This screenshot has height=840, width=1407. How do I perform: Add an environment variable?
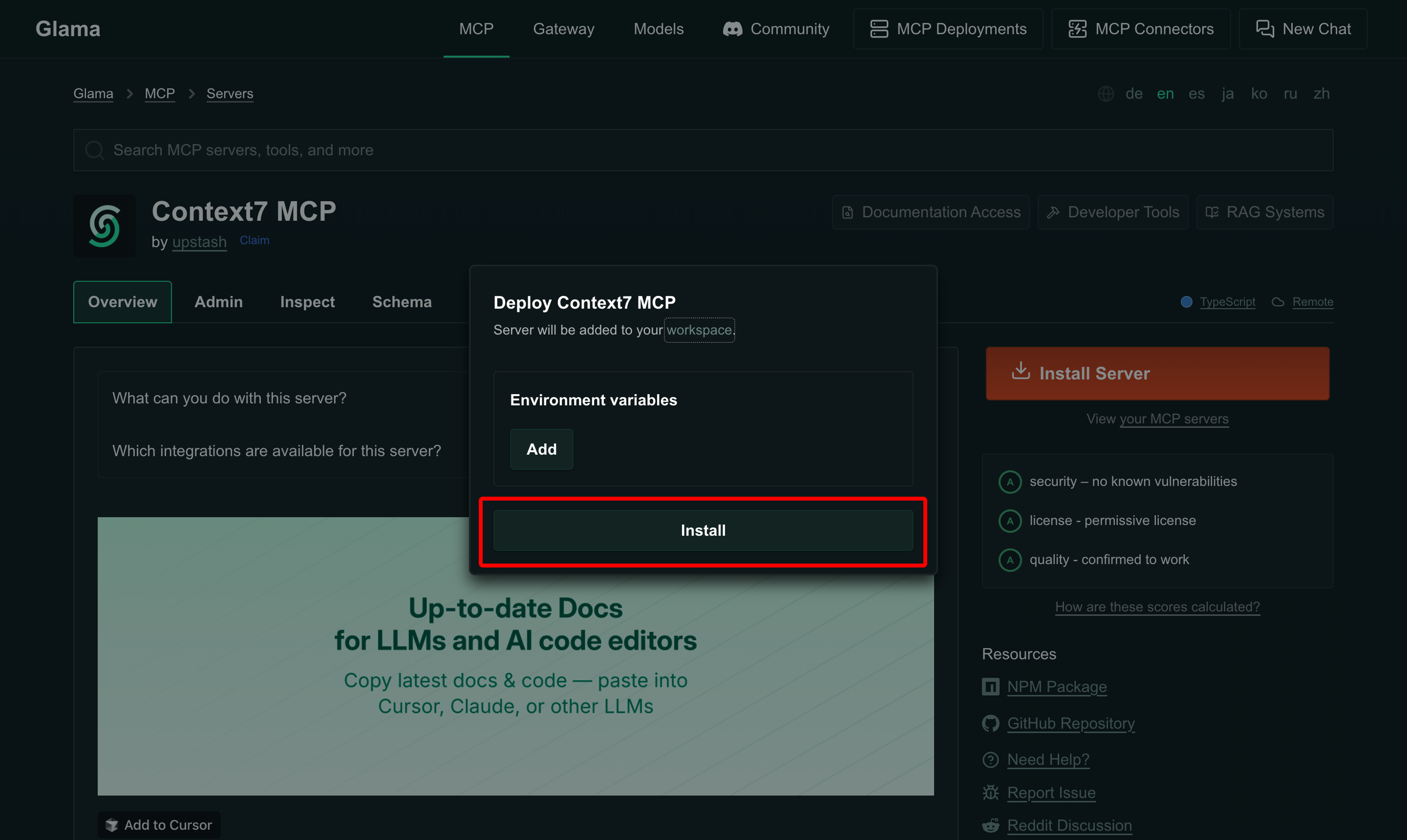pyautogui.click(x=541, y=449)
